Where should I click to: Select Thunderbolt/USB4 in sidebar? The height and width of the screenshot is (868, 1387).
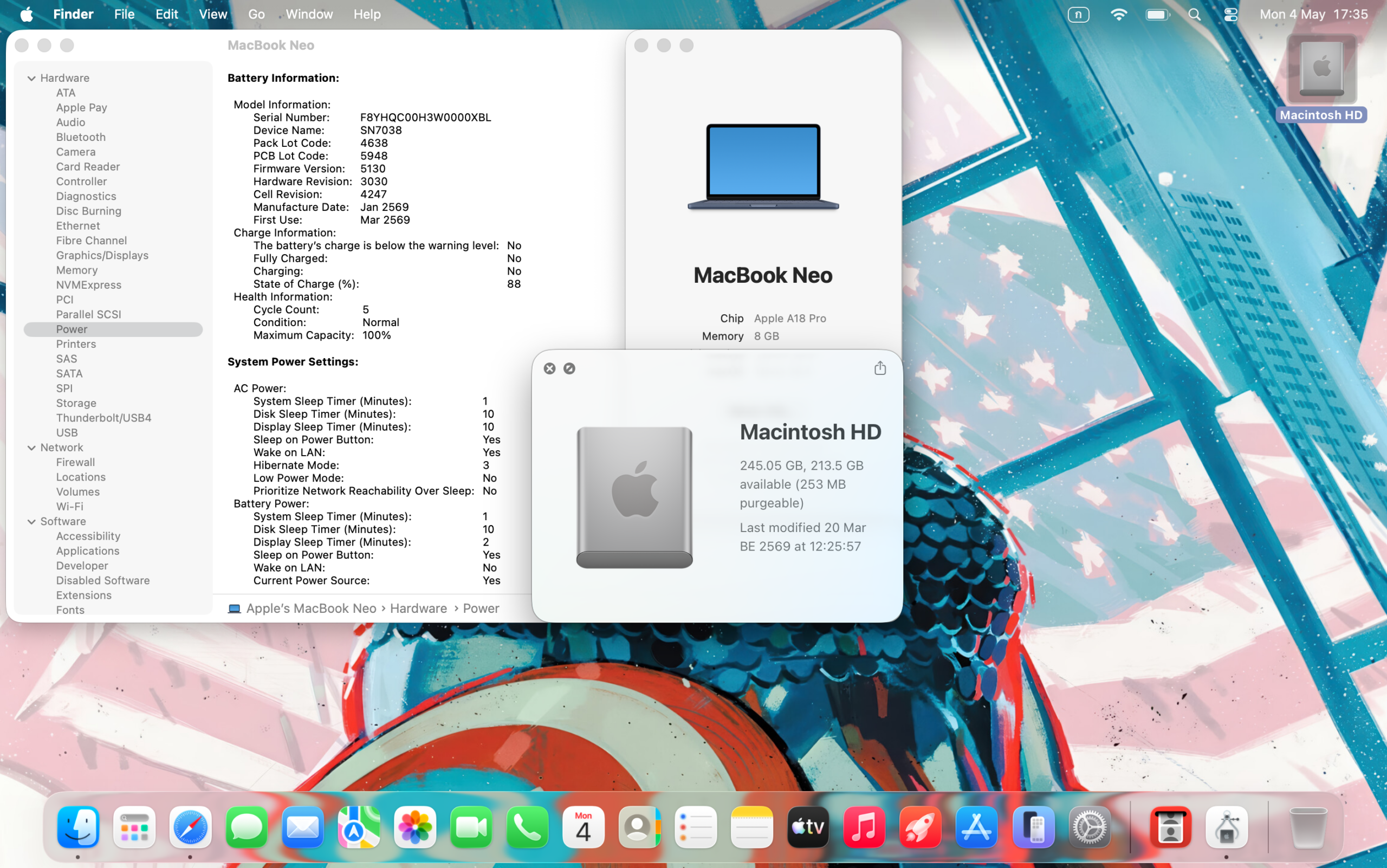coord(104,418)
